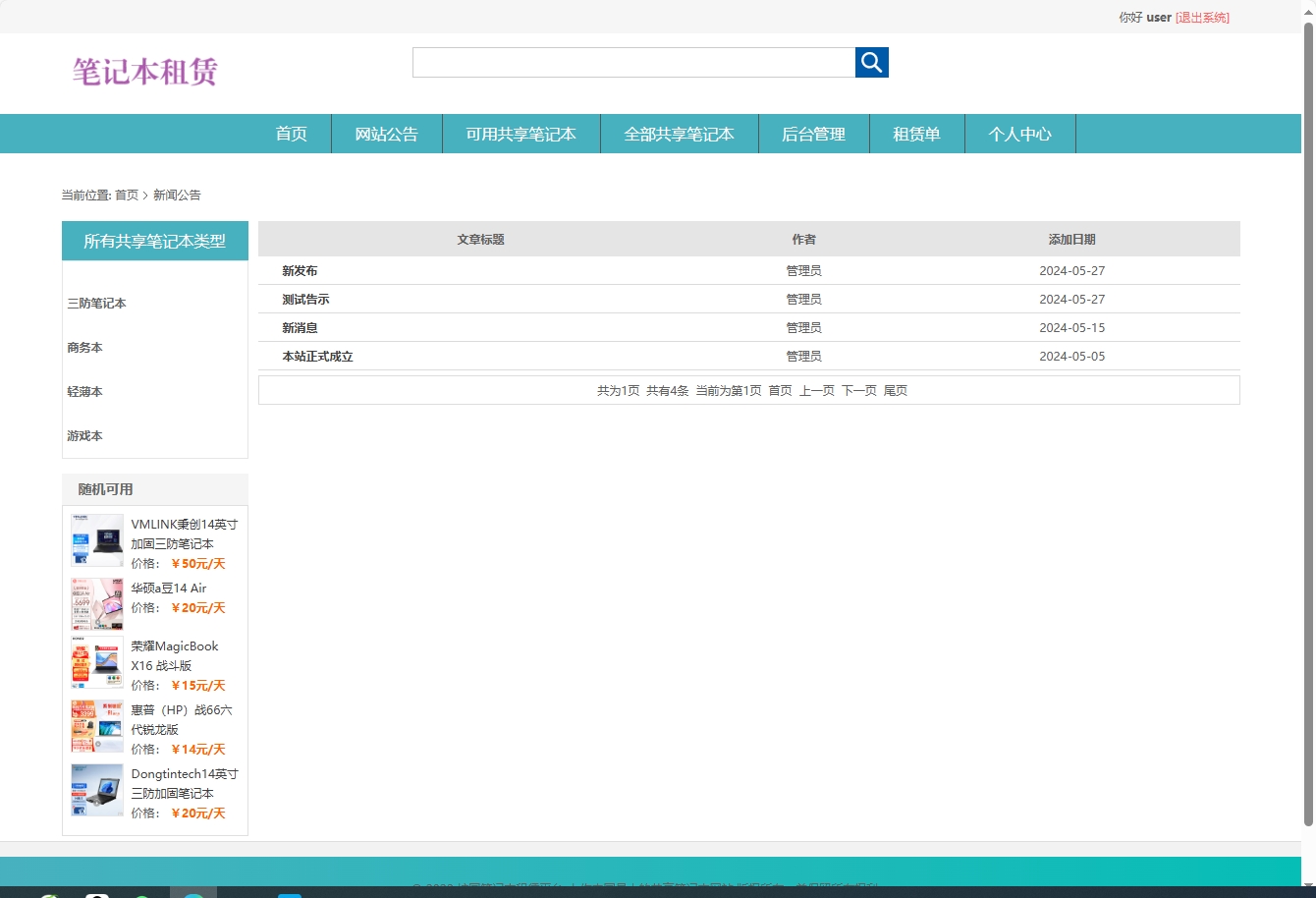Select the 三防笔记本 category
Screen dimensions: 1316x898
[x=96, y=304]
